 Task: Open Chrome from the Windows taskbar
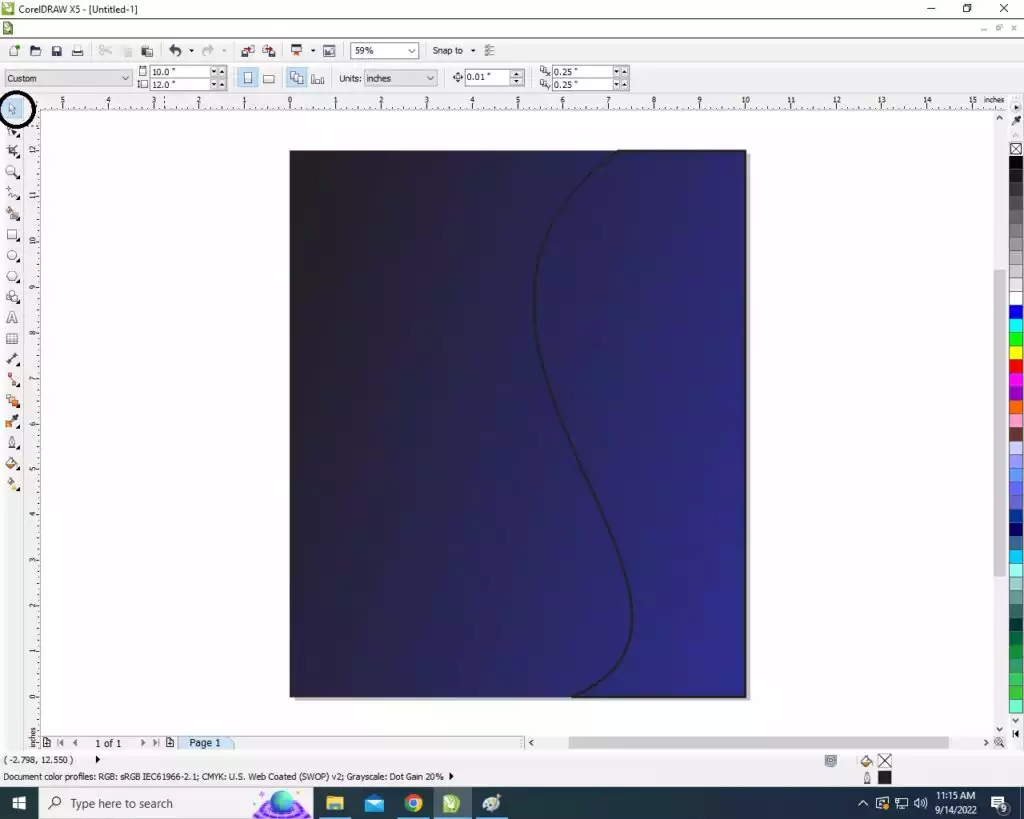(413, 803)
